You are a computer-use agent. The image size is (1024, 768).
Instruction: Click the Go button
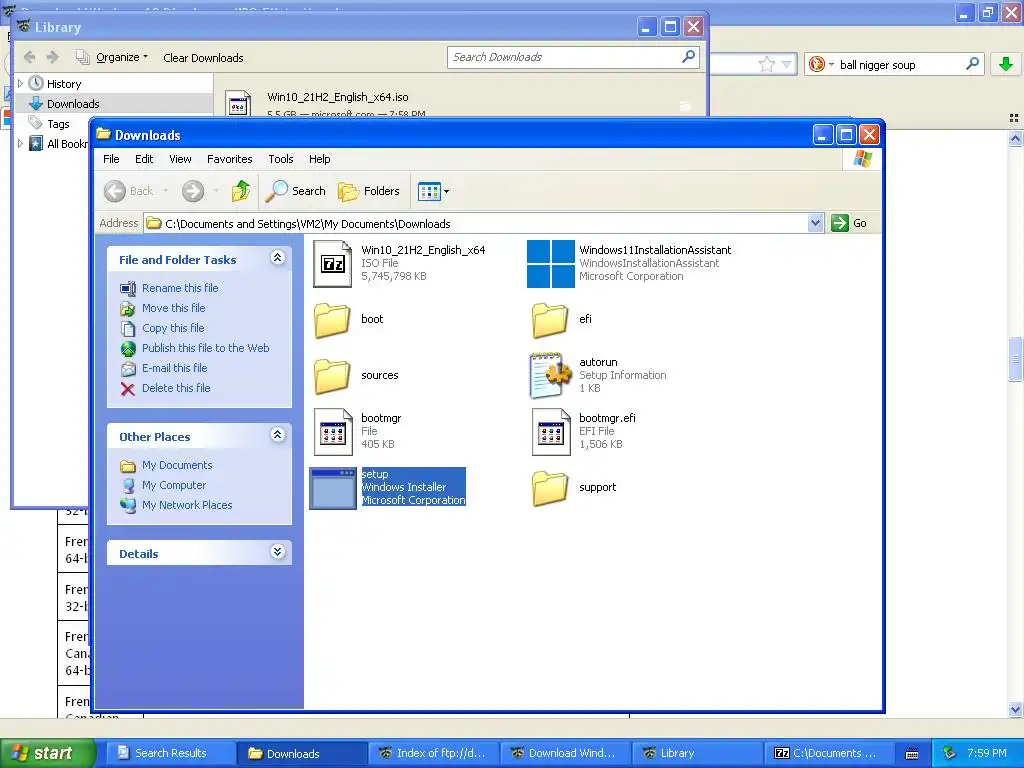[x=849, y=223]
